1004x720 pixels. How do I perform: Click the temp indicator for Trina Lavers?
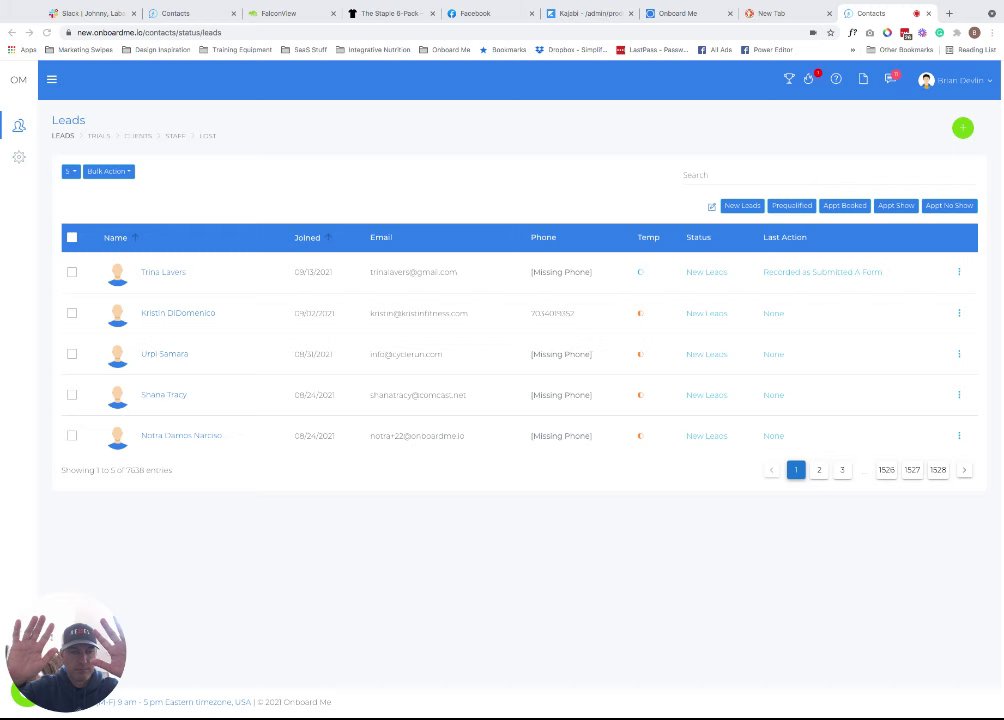(640, 272)
